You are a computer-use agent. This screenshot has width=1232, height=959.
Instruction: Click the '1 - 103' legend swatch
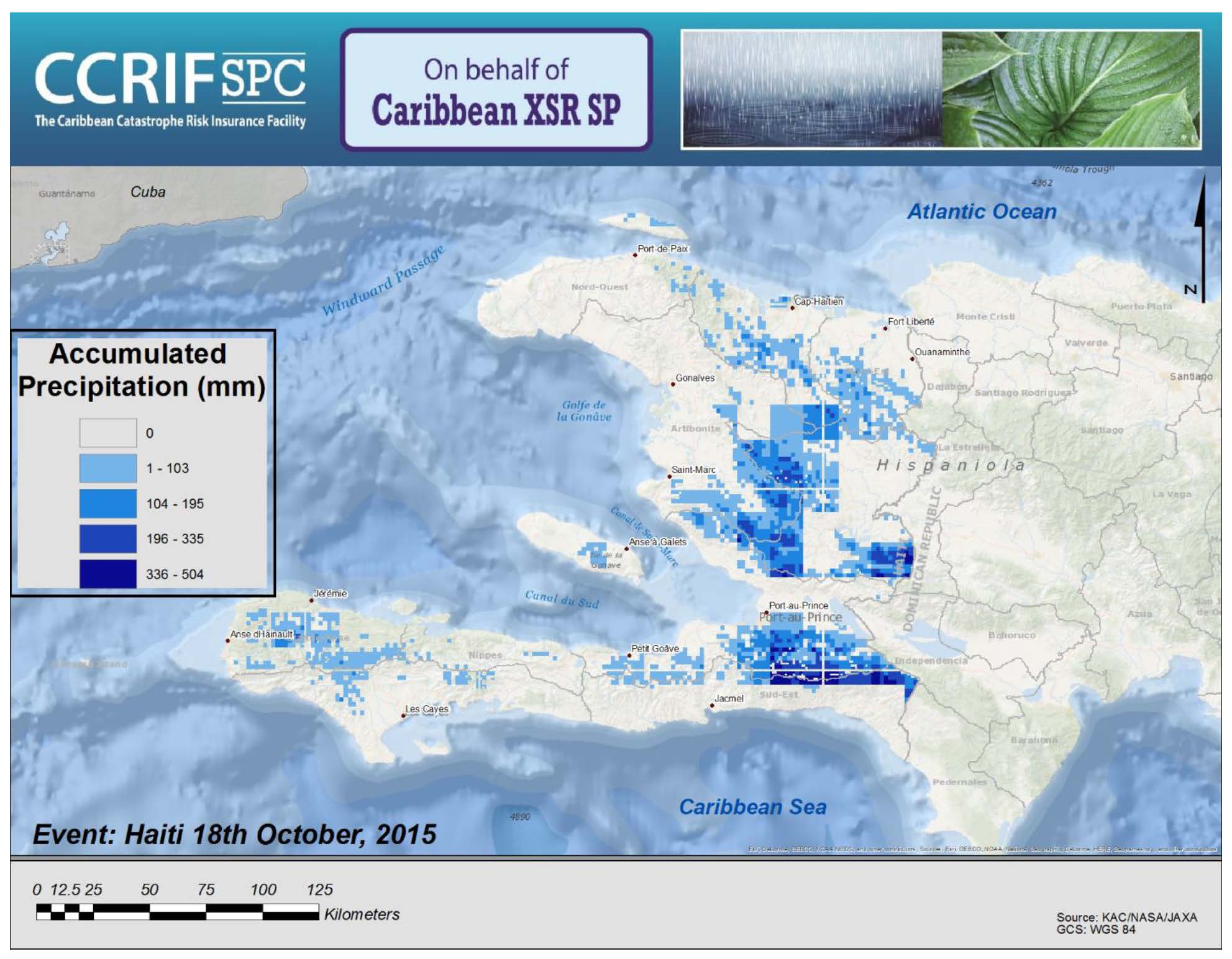108,468
